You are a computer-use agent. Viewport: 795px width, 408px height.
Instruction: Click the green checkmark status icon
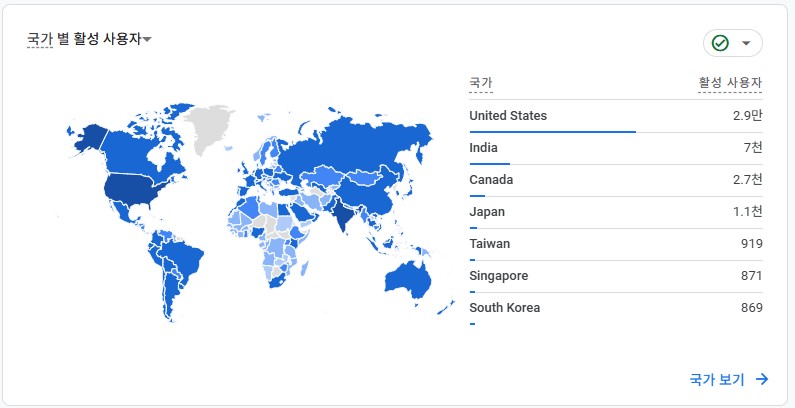(x=719, y=43)
